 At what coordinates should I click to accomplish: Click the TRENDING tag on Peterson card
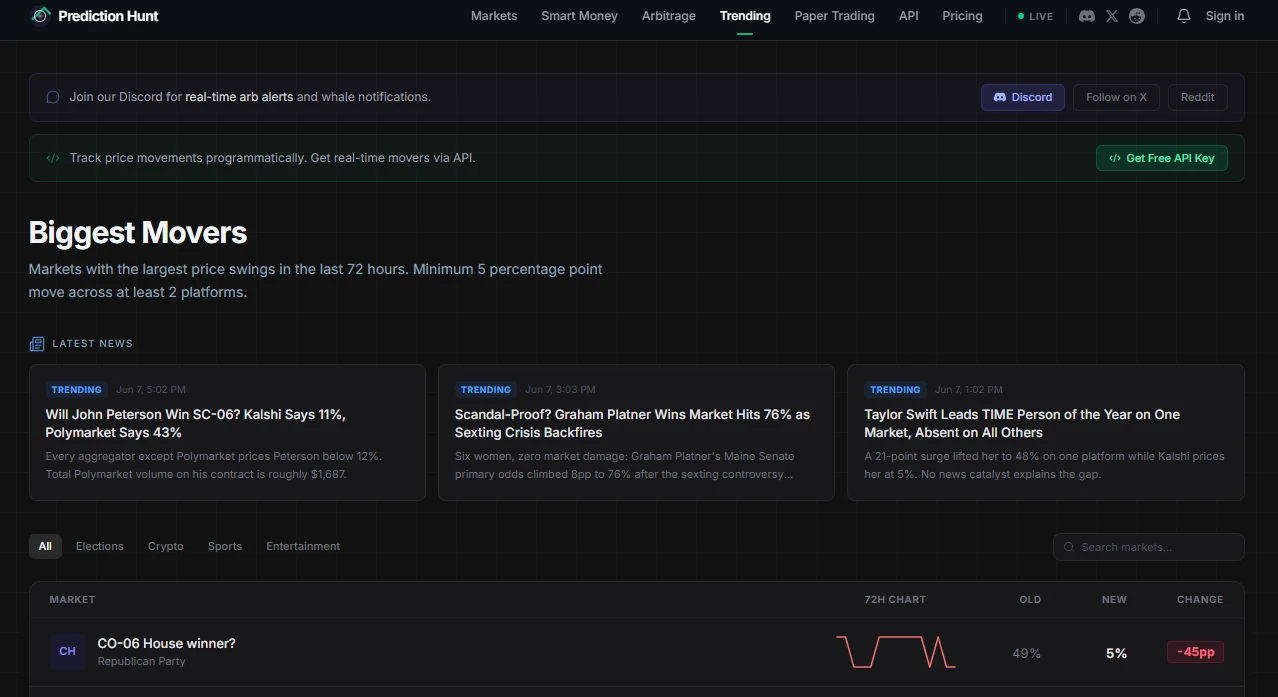click(x=77, y=390)
